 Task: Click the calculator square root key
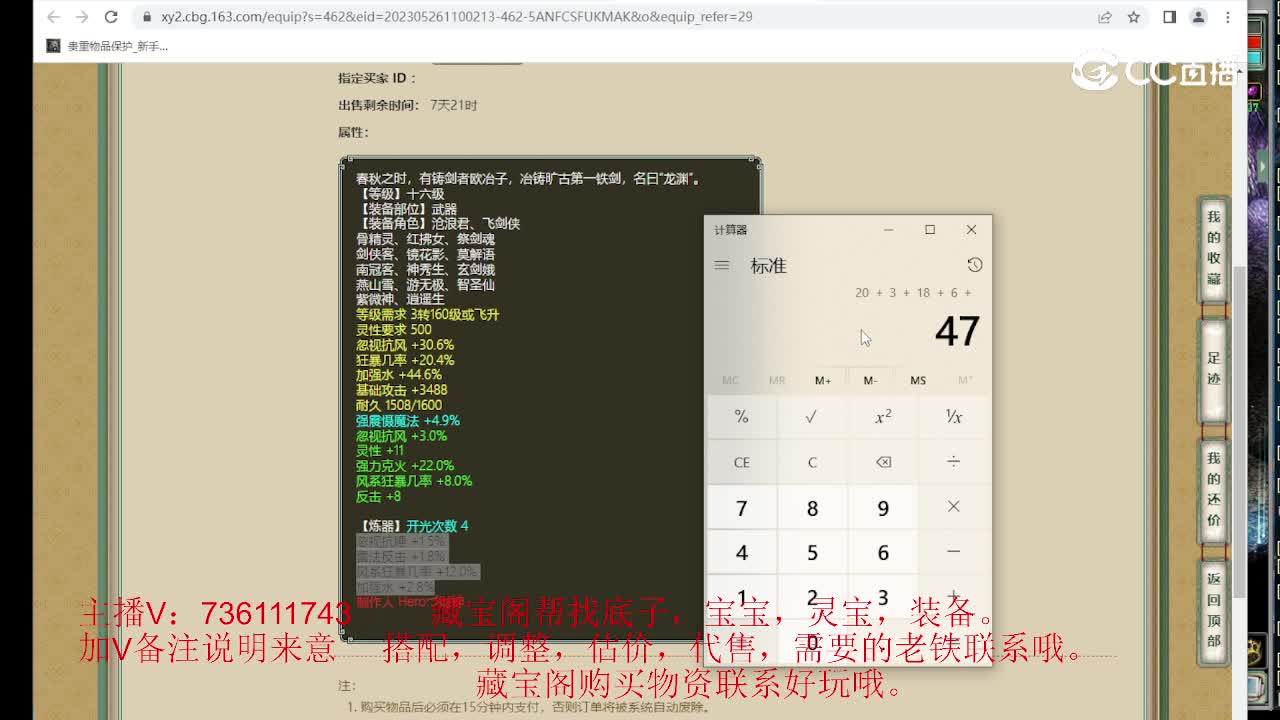click(812, 417)
